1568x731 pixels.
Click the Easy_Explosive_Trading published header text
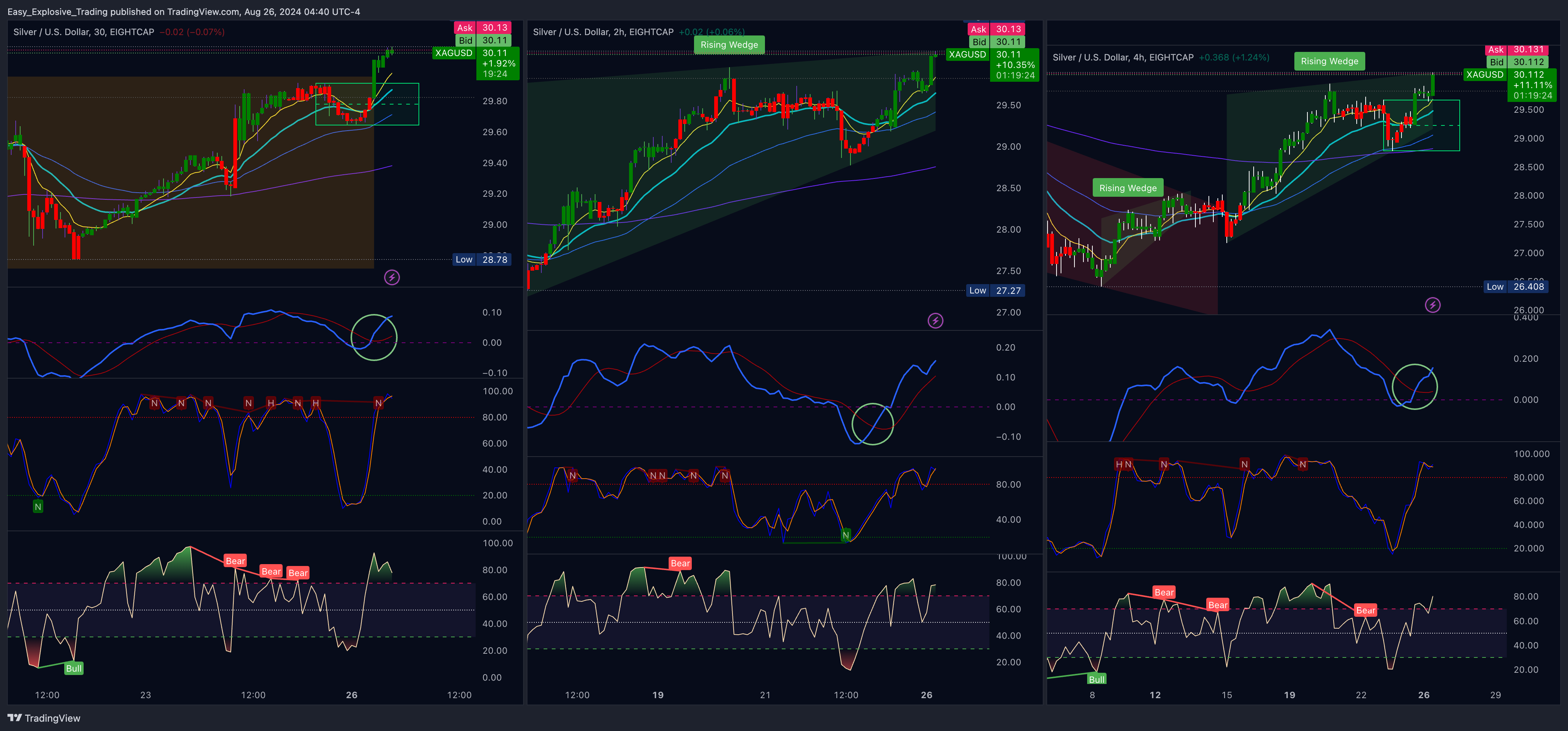pos(184,12)
